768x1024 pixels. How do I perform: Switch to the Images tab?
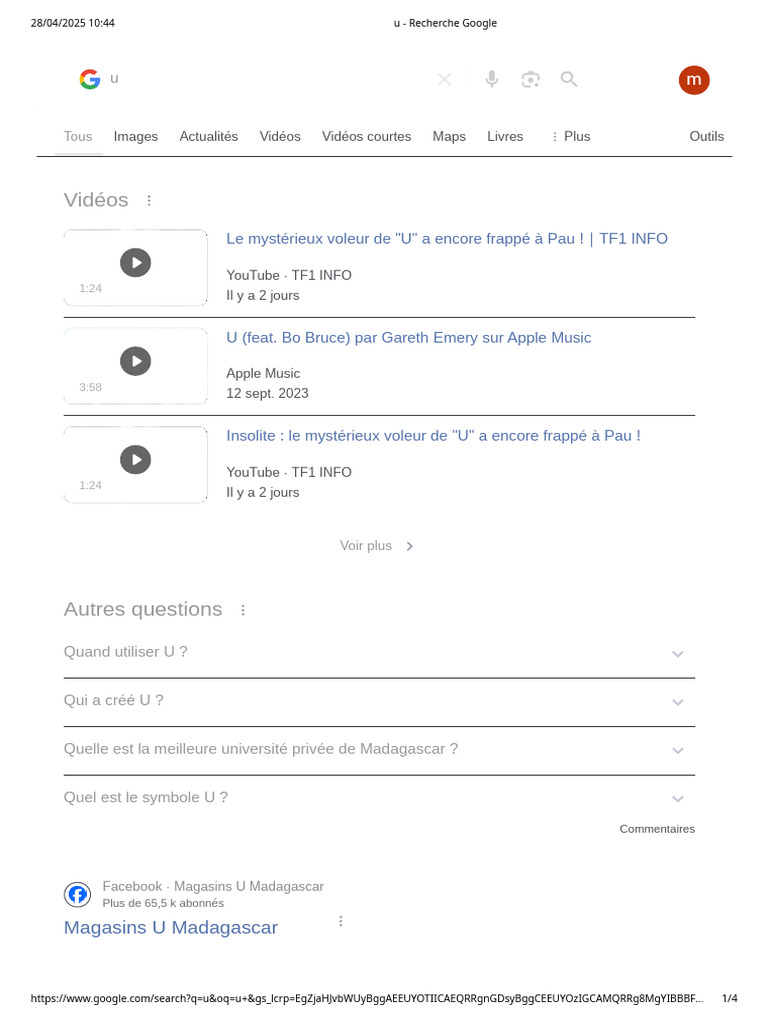click(x=135, y=136)
